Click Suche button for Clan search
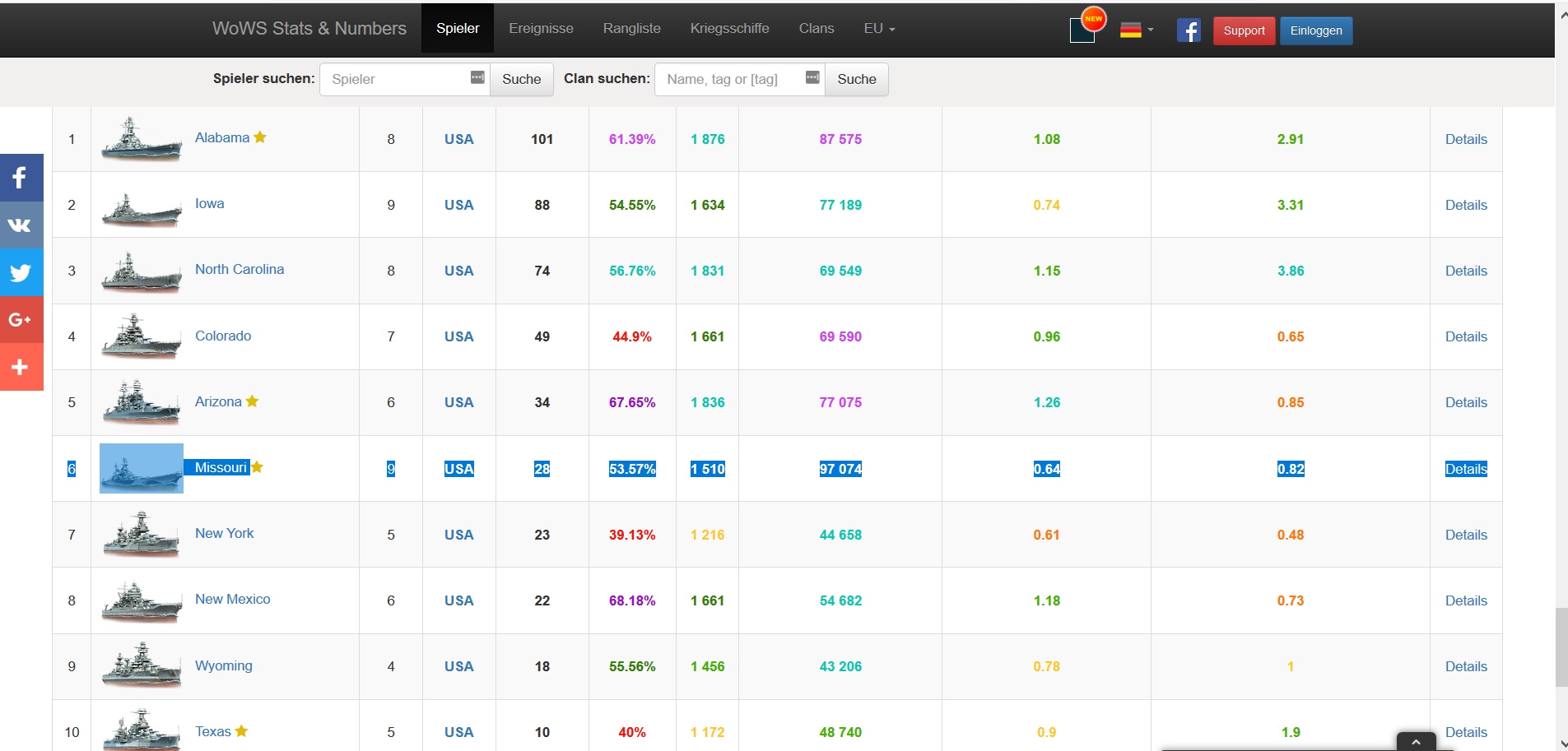 857,79
